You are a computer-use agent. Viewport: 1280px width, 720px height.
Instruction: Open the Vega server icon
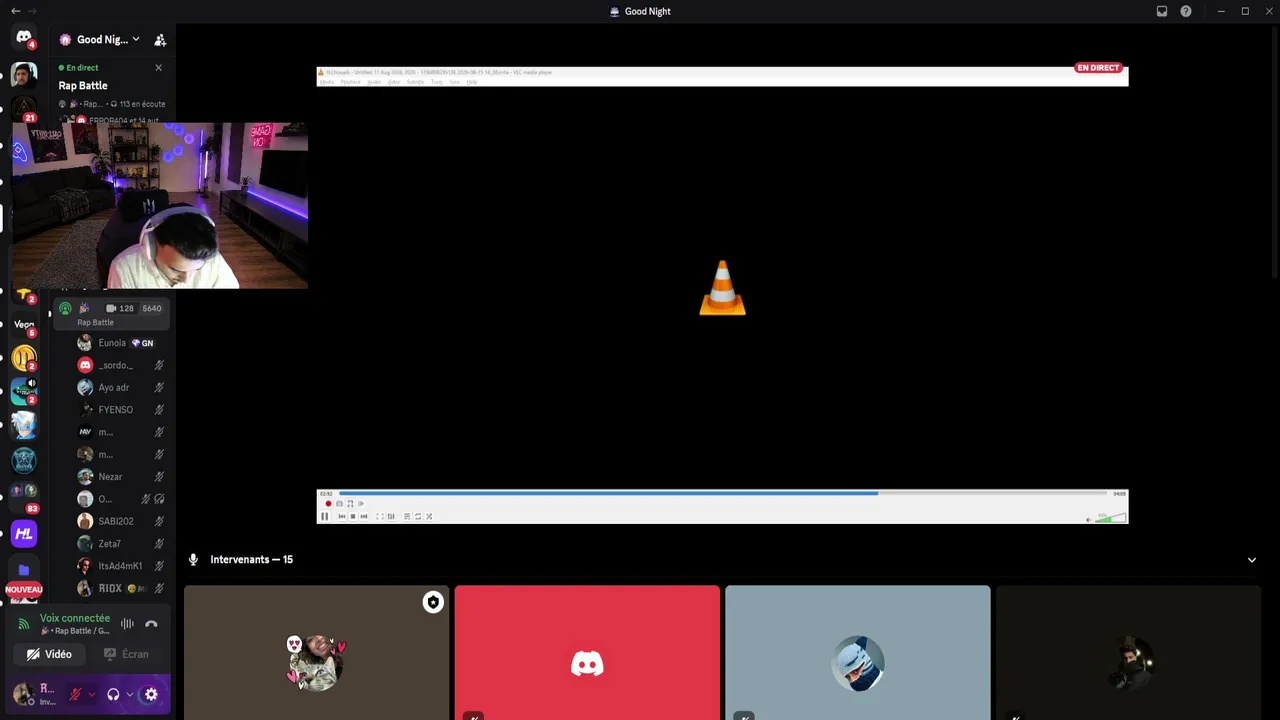point(24,324)
